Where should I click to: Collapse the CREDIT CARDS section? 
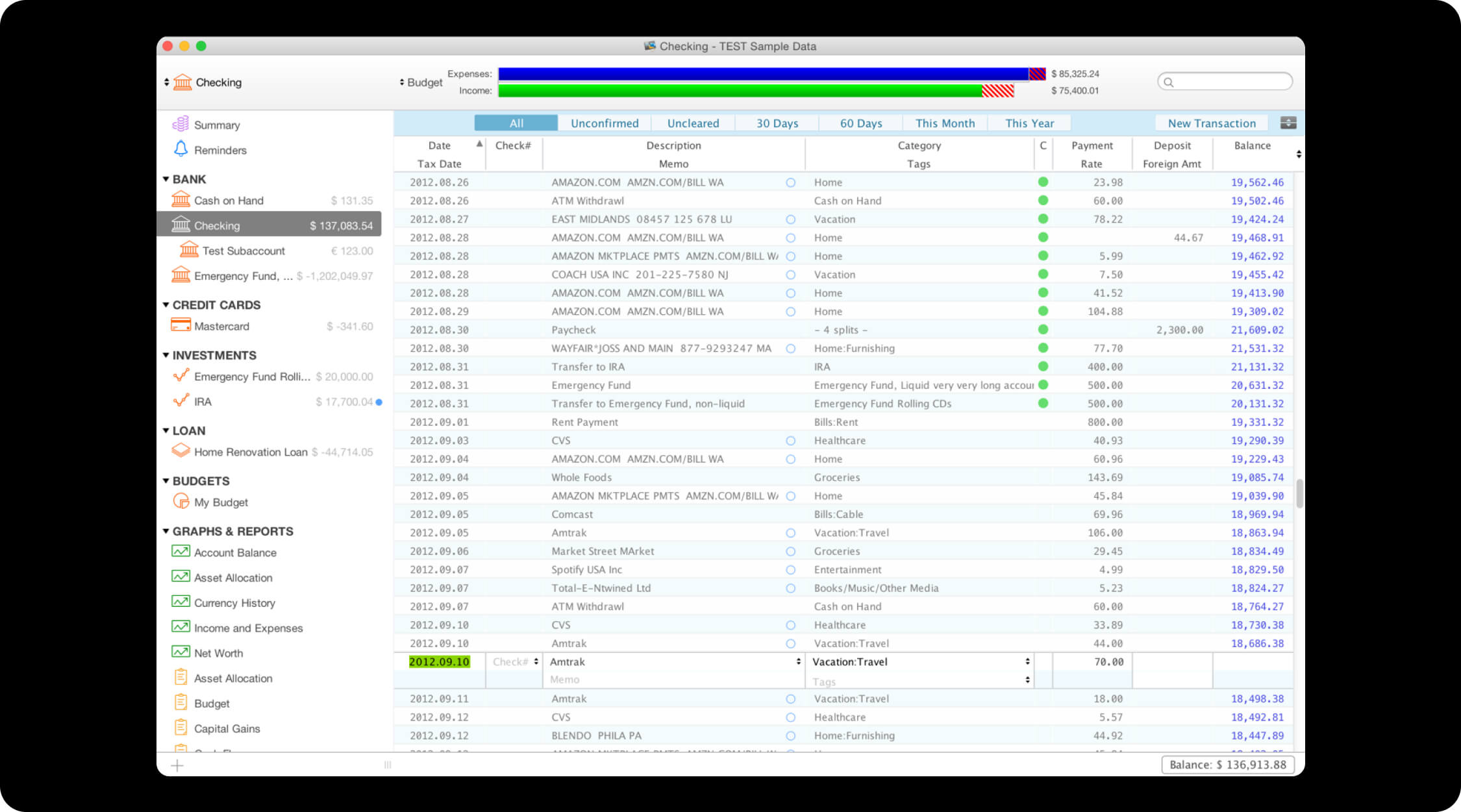(x=166, y=304)
